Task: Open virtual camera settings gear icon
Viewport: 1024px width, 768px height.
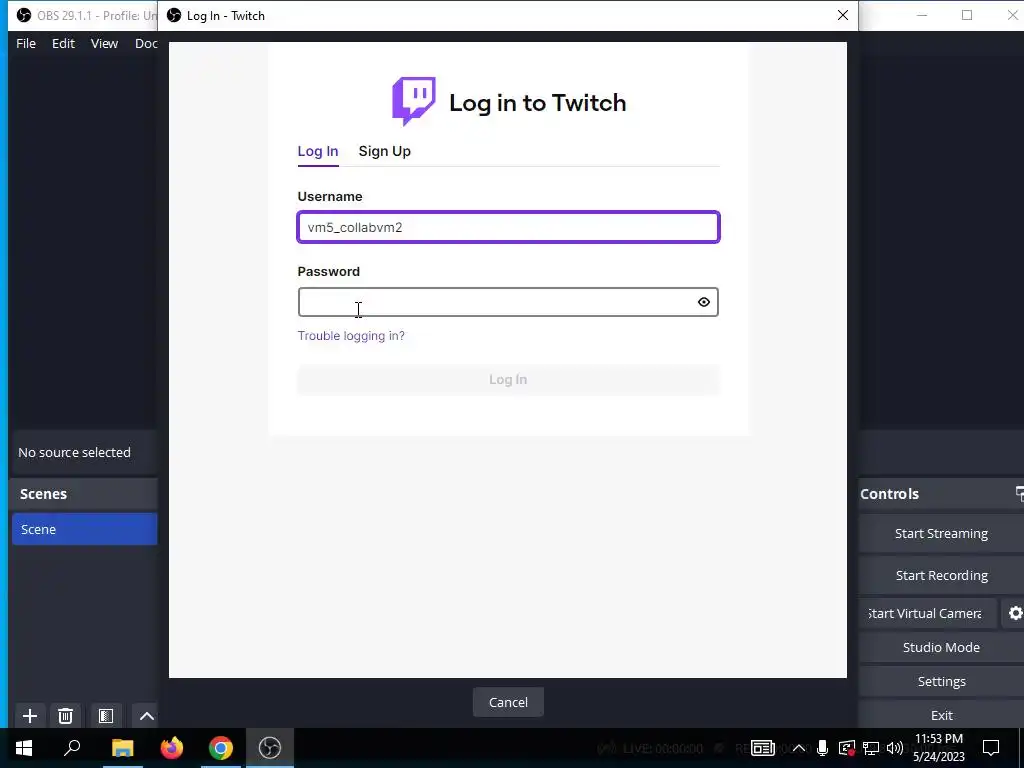Action: [x=1015, y=613]
